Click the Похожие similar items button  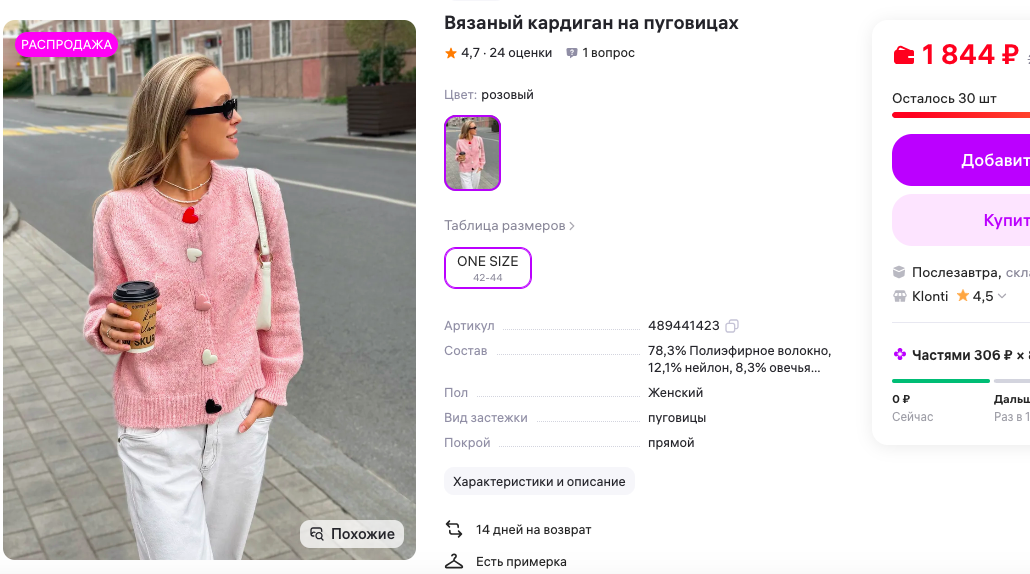click(x=352, y=534)
